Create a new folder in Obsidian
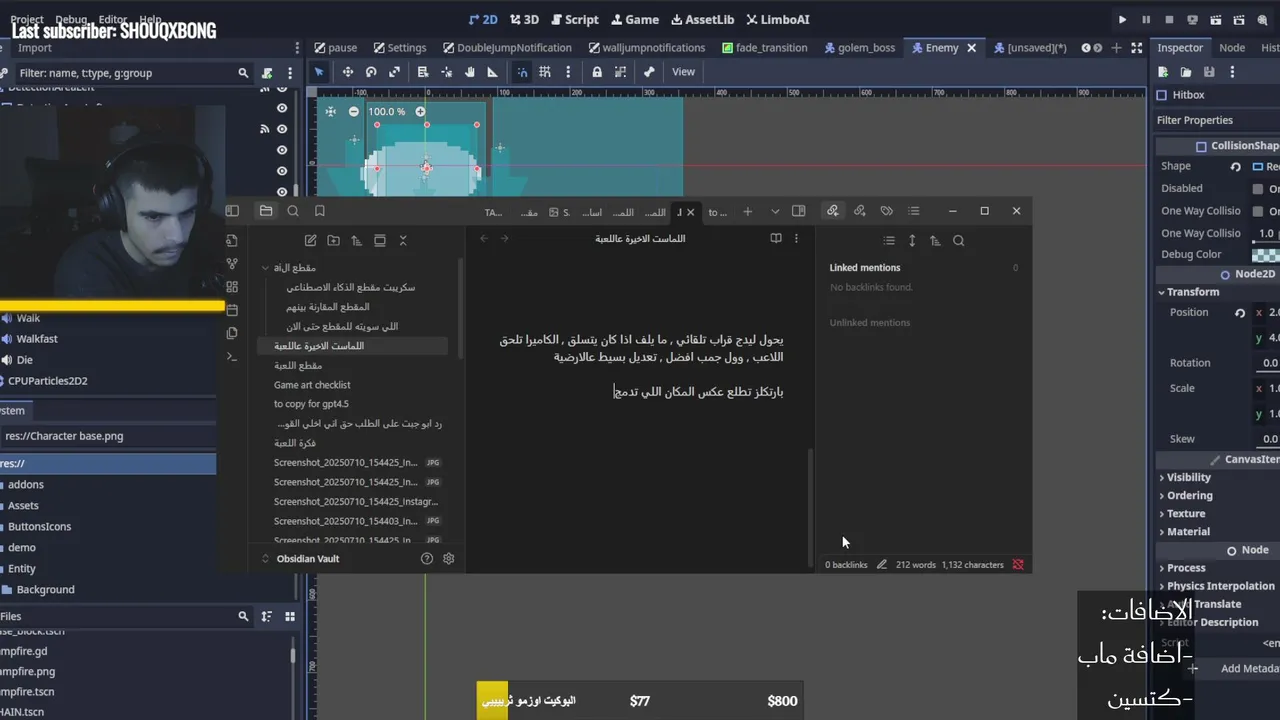The image size is (1280, 720). tap(334, 241)
